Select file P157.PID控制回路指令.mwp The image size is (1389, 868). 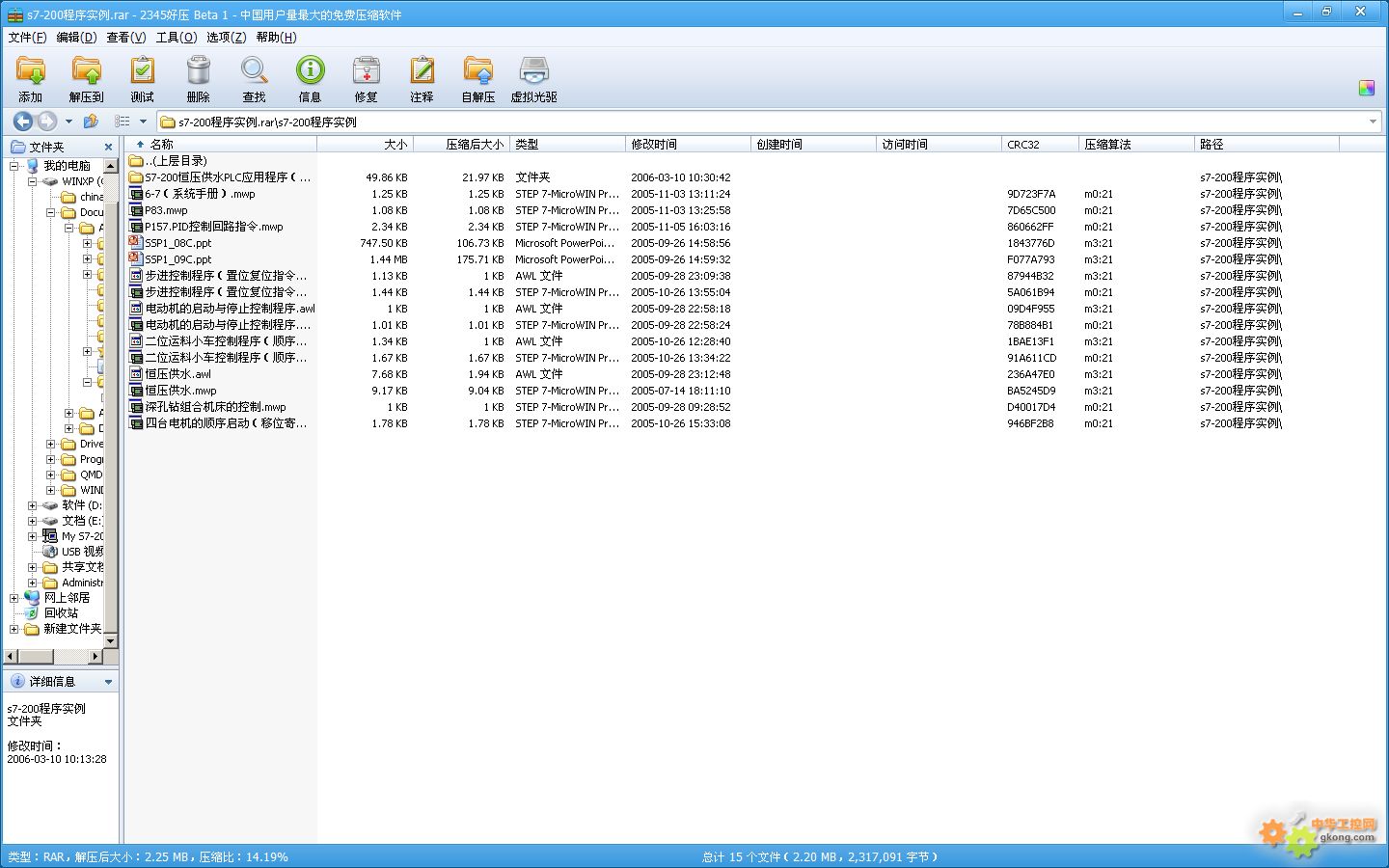pyautogui.click(x=214, y=227)
